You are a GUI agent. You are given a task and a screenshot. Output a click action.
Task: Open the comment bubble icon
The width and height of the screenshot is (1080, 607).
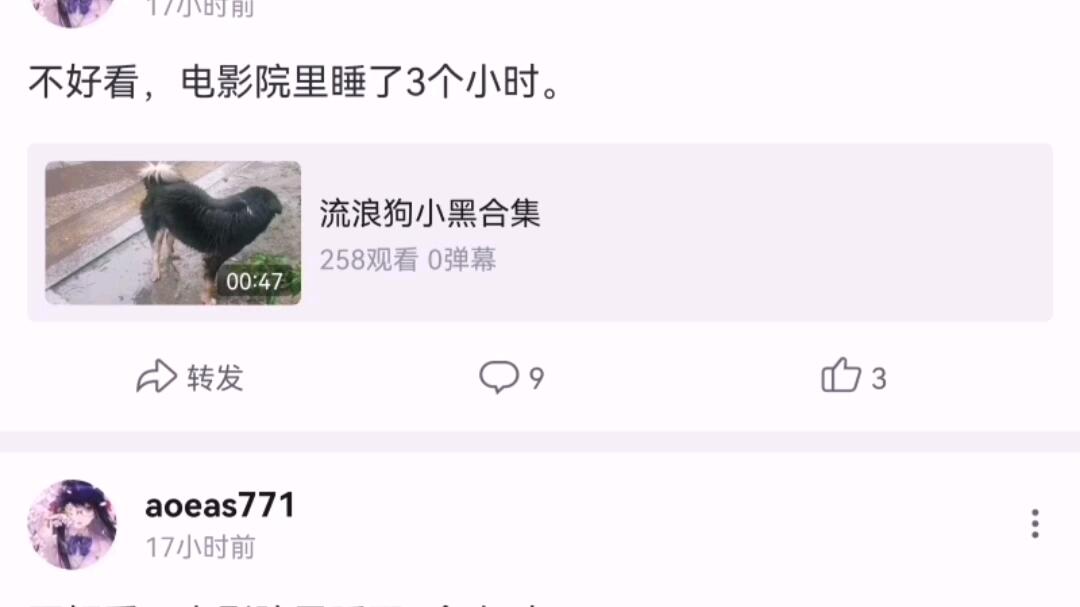point(499,376)
